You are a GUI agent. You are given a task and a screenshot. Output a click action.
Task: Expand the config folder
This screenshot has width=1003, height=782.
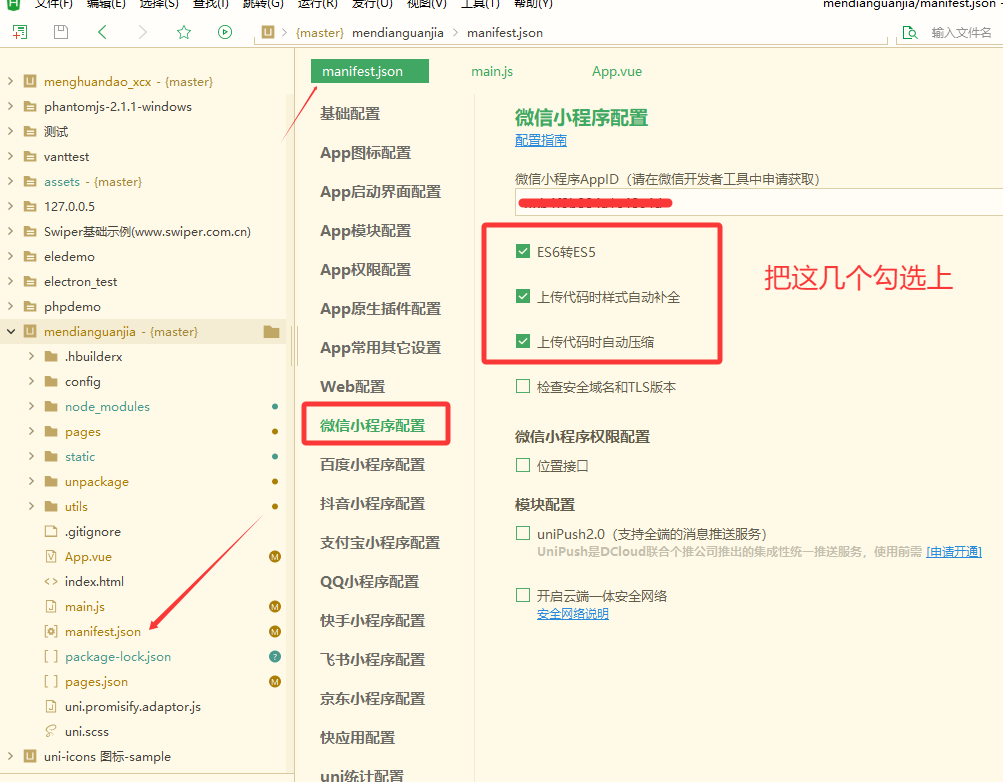31,381
